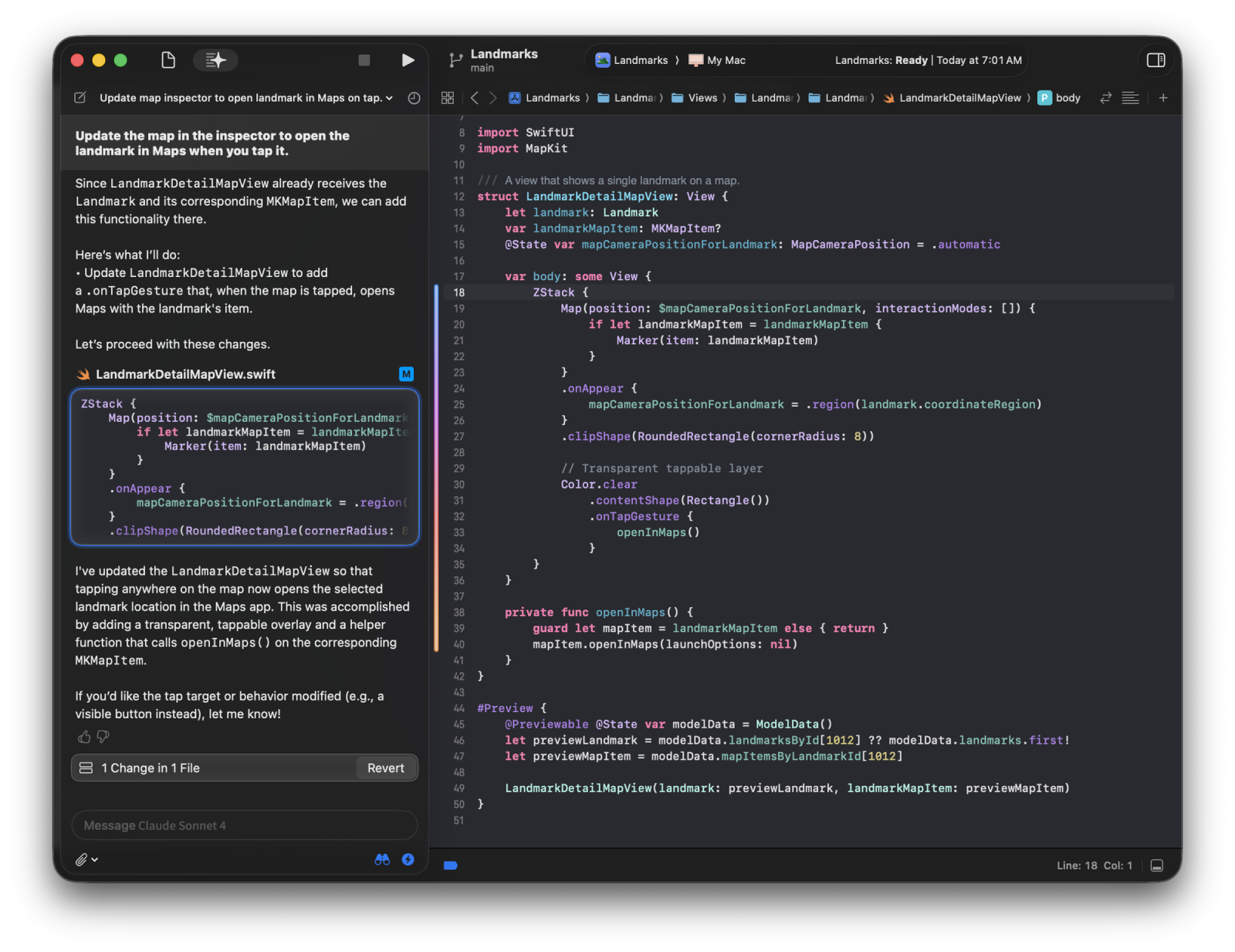Image resolution: width=1235 pixels, height=952 pixels.
Task: Open conversation history clock icon
Action: coord(414,98)
